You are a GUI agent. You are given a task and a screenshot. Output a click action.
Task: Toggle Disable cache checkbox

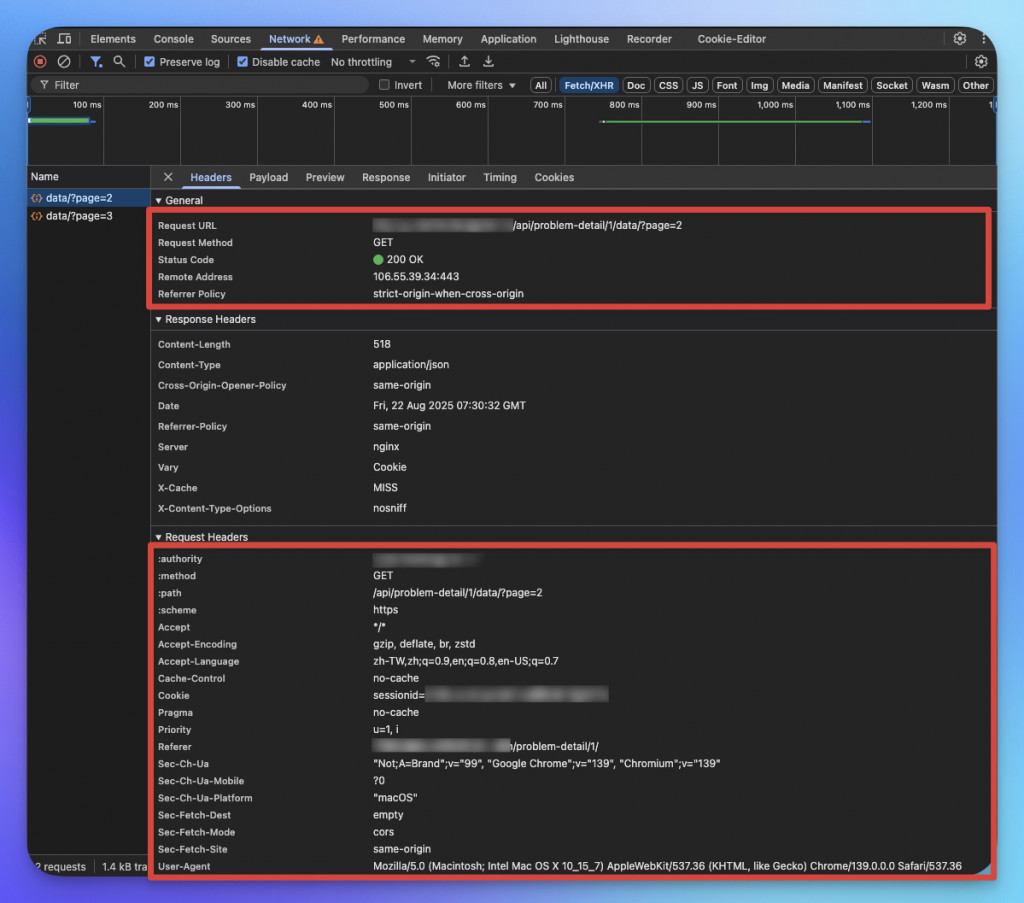[242, 62]
